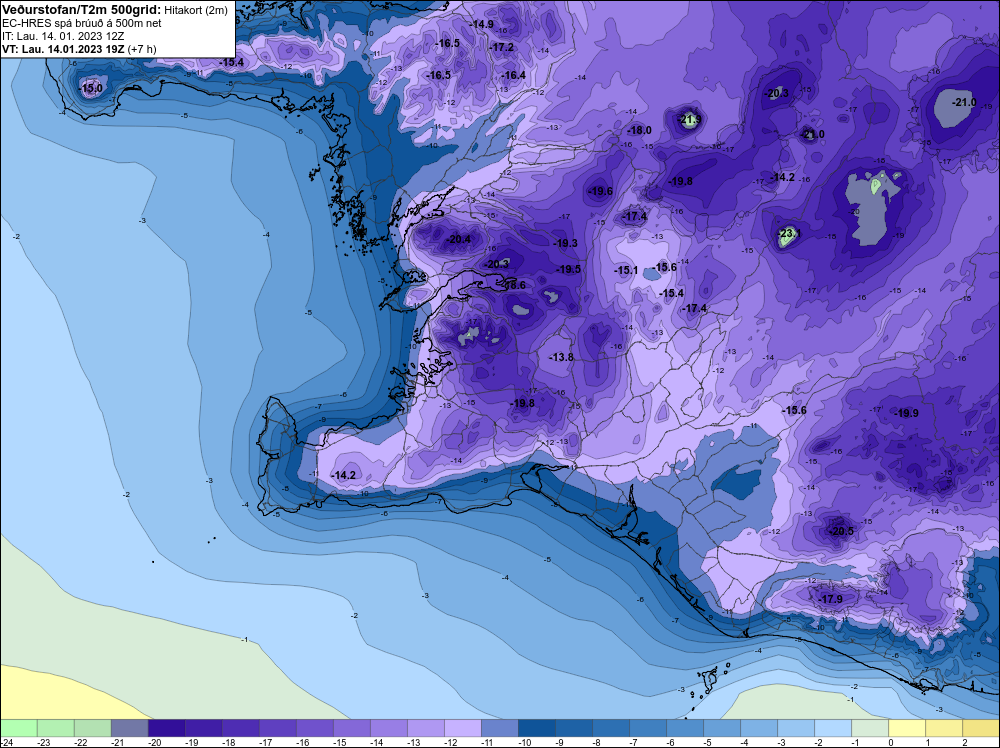Click the light blue legend swatch labeled -4
The image size is (1000, 748).
758,728
